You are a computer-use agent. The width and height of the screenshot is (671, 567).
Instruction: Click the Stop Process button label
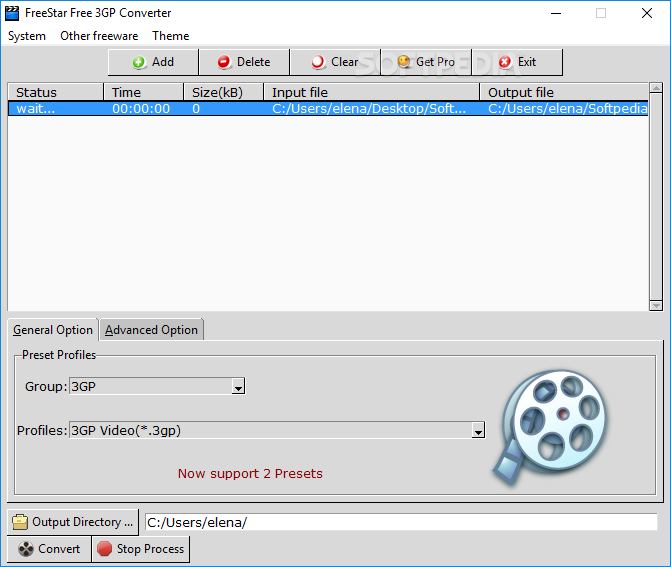(x=150, y=549)
